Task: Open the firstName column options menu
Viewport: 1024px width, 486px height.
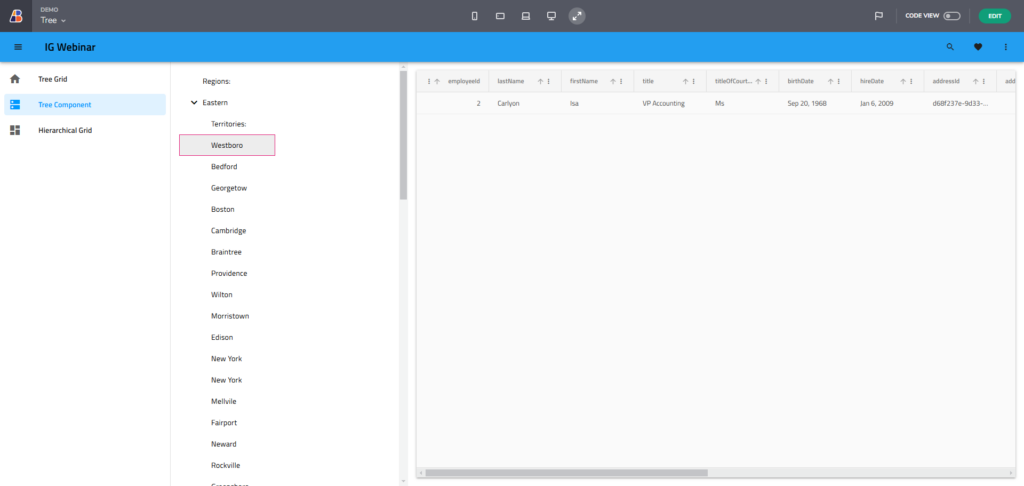Action: (621, 81)
